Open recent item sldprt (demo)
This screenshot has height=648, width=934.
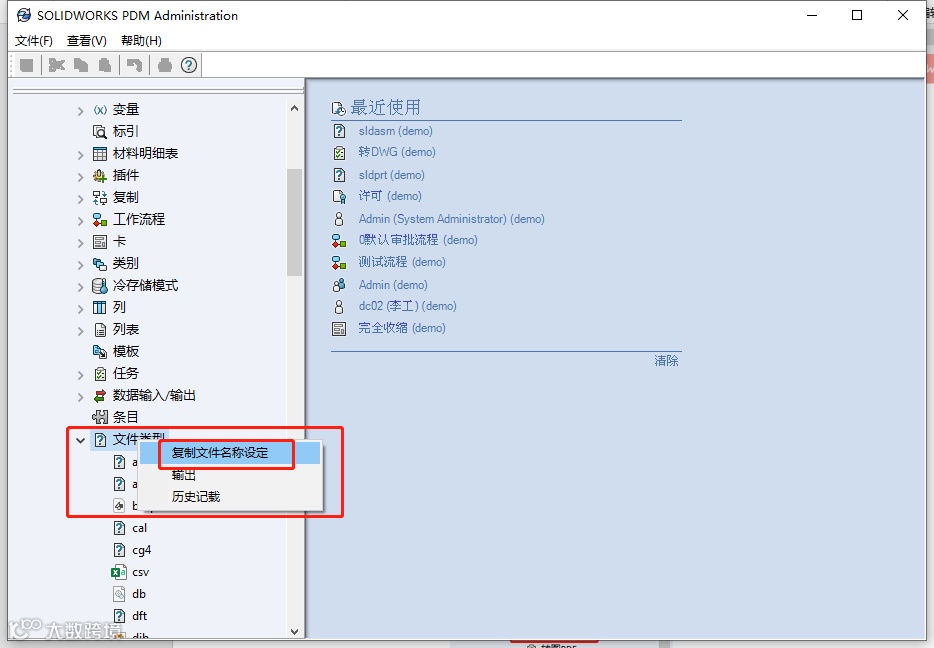(391, 175)
